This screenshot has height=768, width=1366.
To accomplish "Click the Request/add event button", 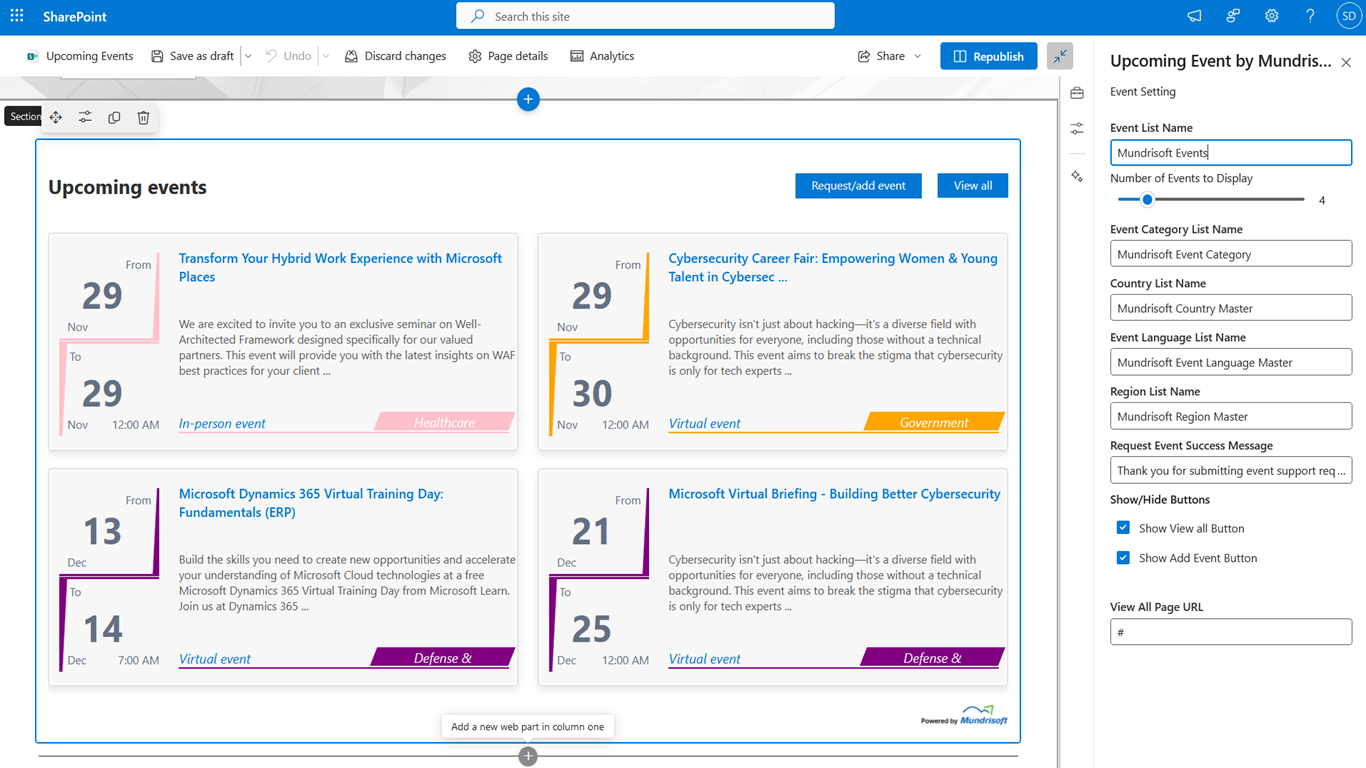I will (x=858, y=186).
